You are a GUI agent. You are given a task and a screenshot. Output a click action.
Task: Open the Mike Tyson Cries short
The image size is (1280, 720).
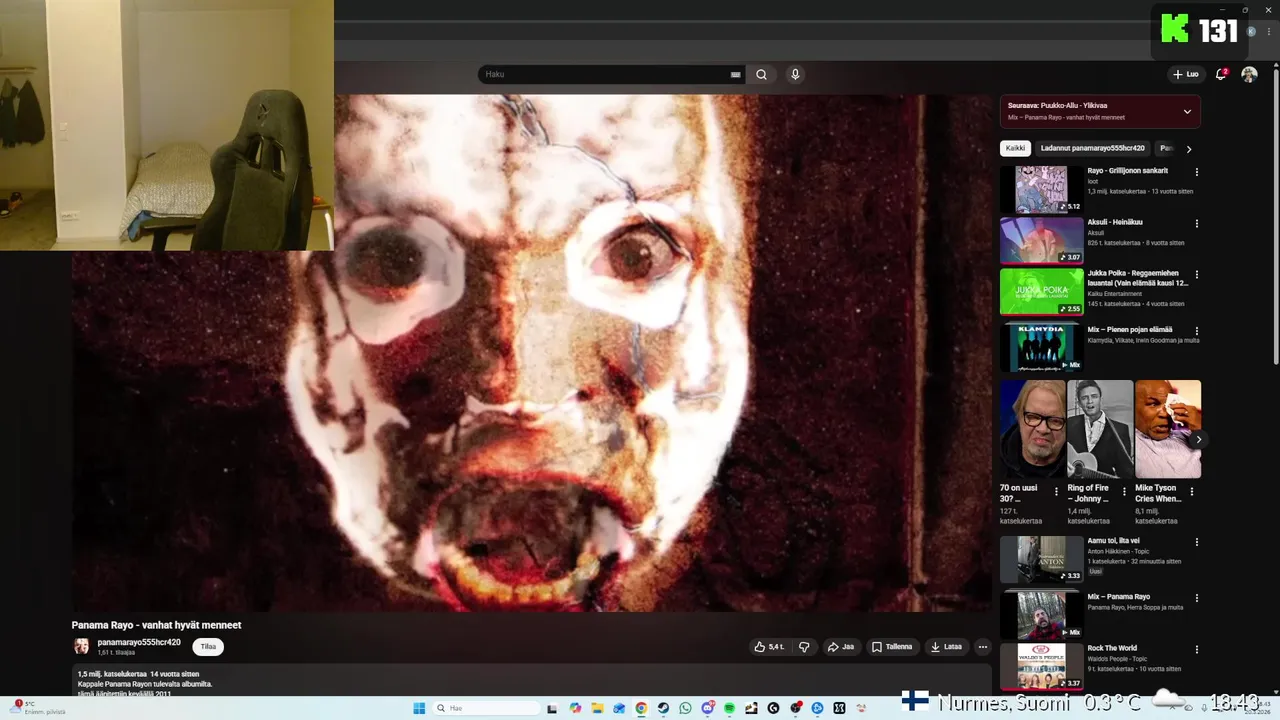pos(1168,429)
